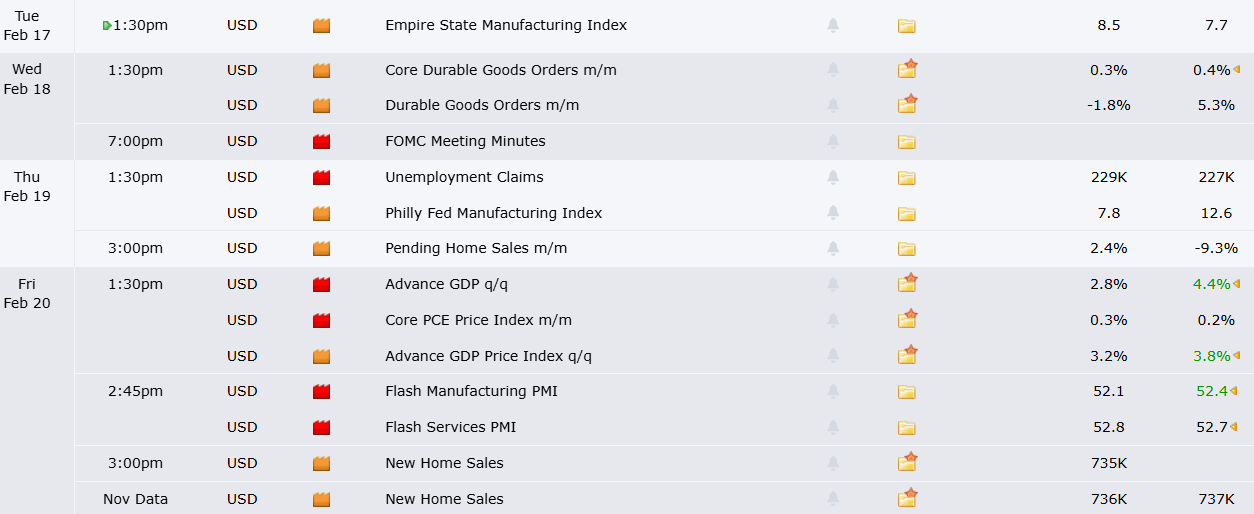Open detail folder for FOMC Meeting Minutes
Image resolution: width=1254 pixels, height=514 pixels.
click(x=907, y=142)
